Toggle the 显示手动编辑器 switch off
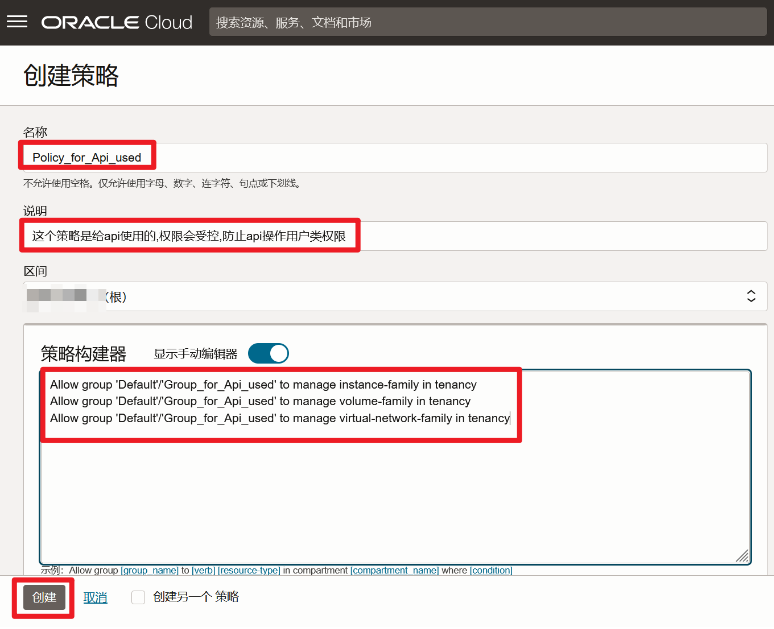This screenshot has height=629, width=774. [268, 353]
